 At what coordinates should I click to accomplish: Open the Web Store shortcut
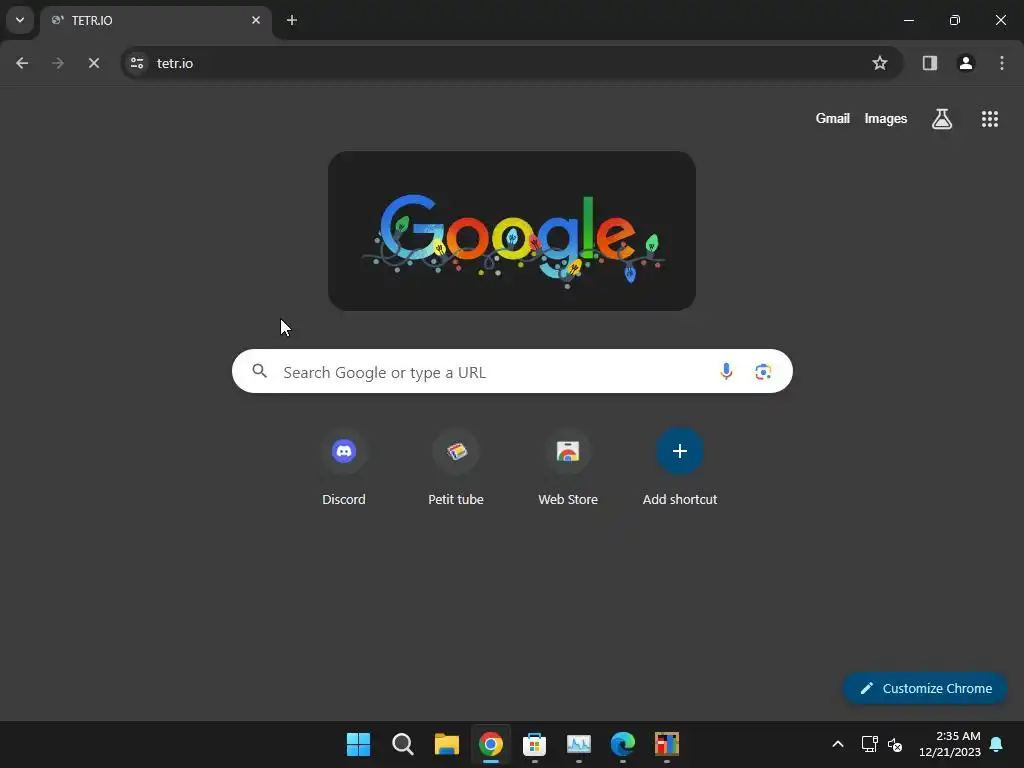click(x=568, y=468)
